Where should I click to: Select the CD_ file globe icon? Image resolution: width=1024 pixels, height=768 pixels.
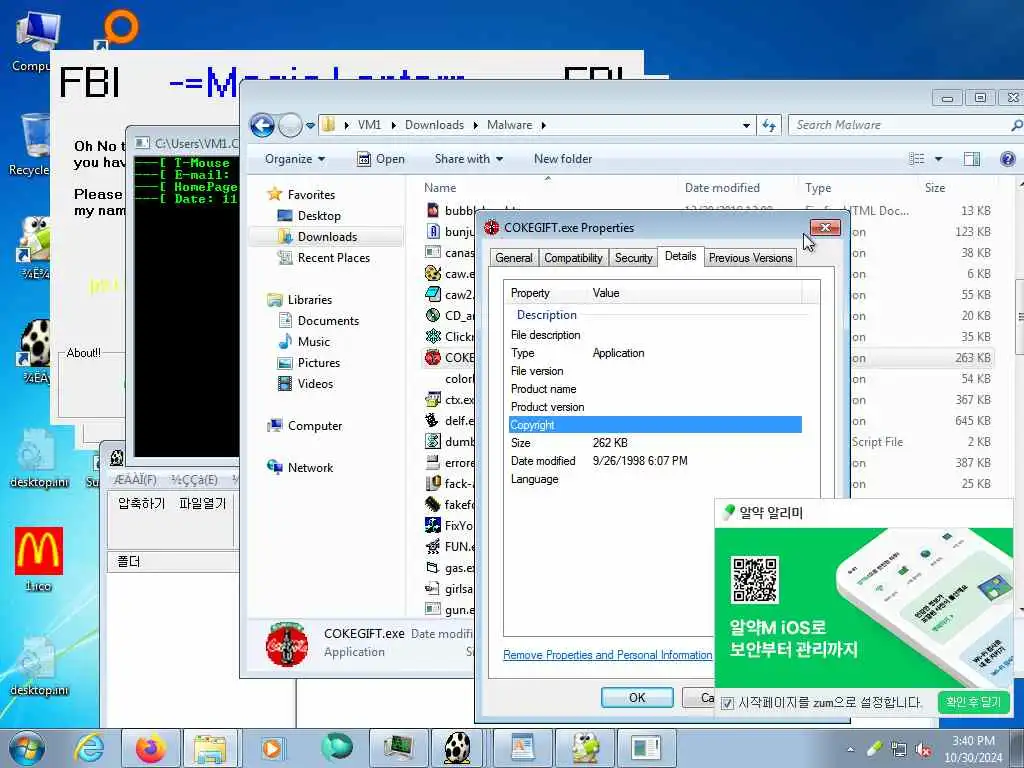(432, 315)
